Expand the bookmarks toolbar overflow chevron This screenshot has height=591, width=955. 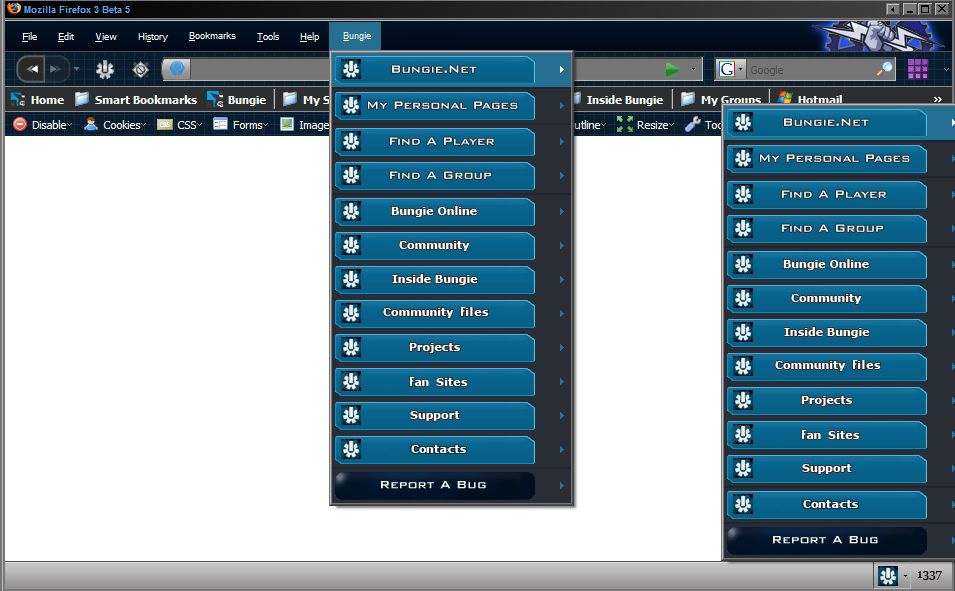pyautogui.click(x=937, y=99)
